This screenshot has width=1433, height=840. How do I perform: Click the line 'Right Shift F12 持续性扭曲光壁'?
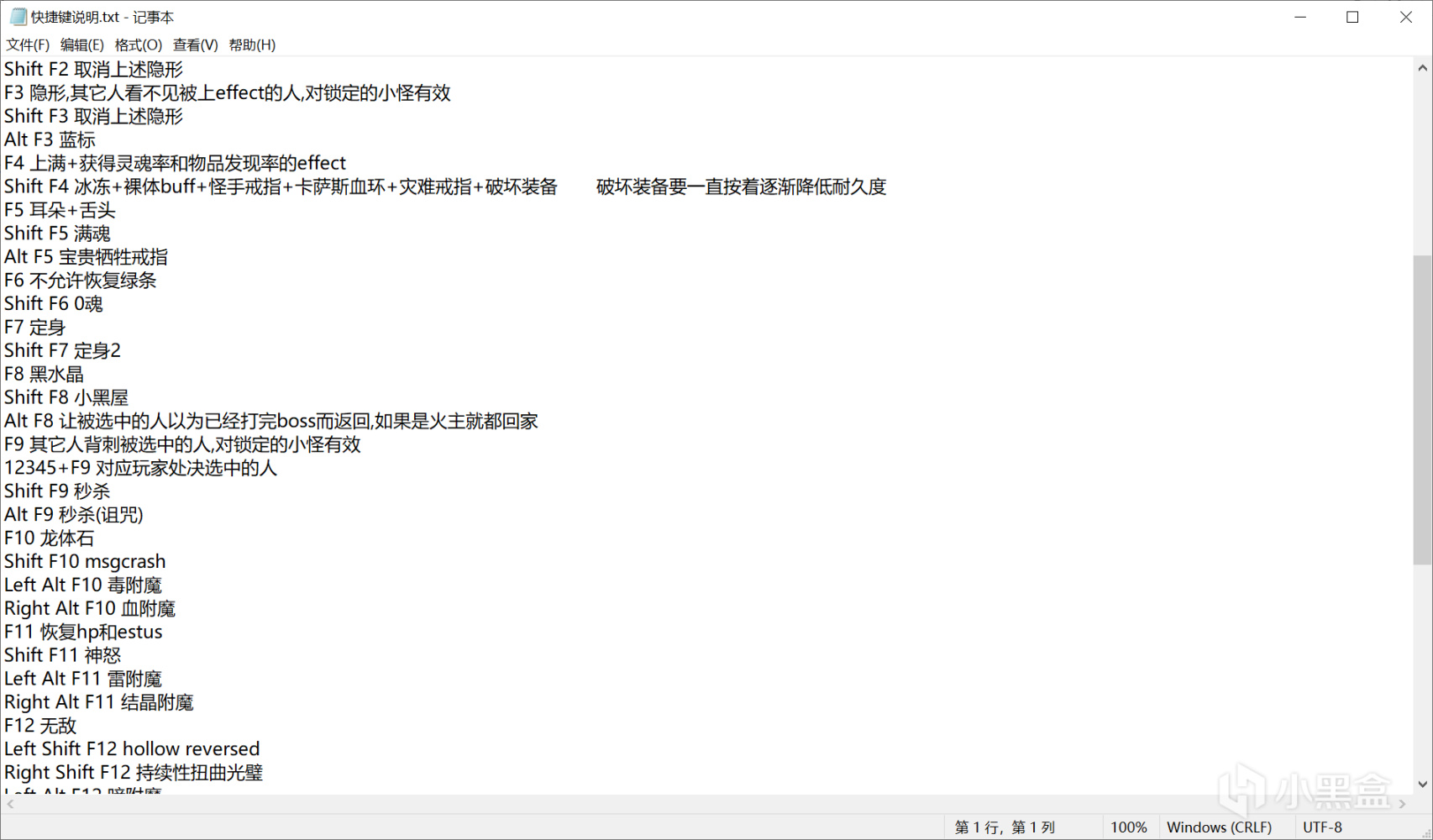click(134, 774)
